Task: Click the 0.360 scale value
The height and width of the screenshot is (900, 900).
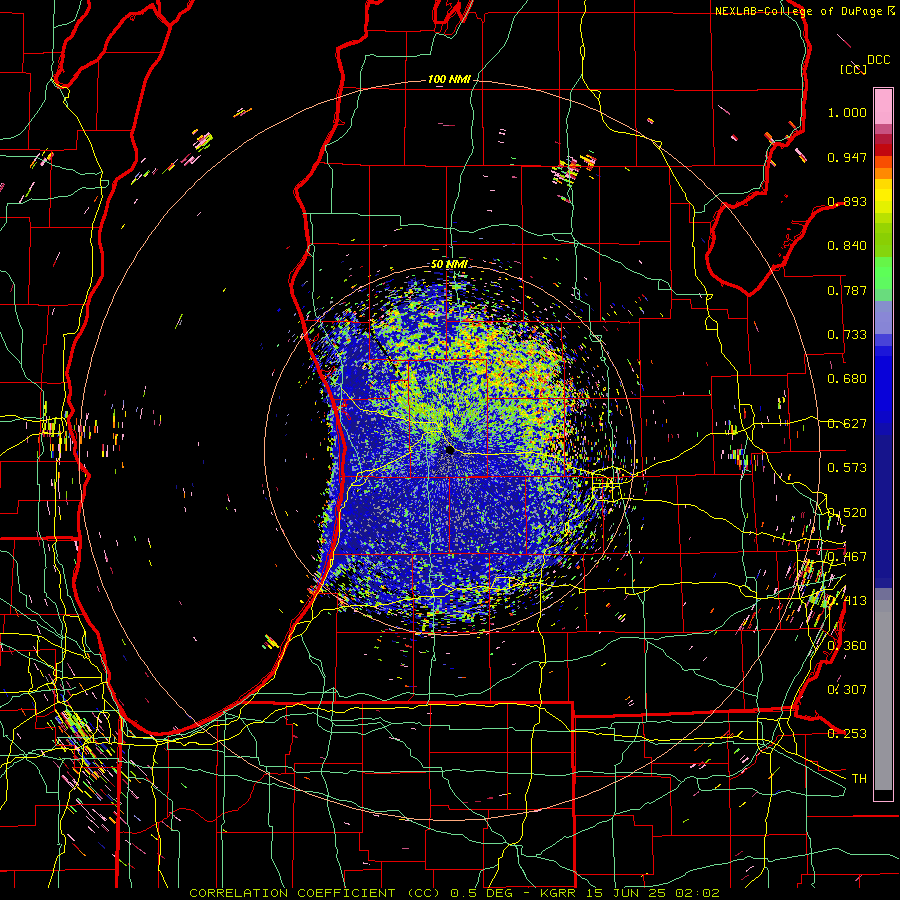Action: pos(847,646)
